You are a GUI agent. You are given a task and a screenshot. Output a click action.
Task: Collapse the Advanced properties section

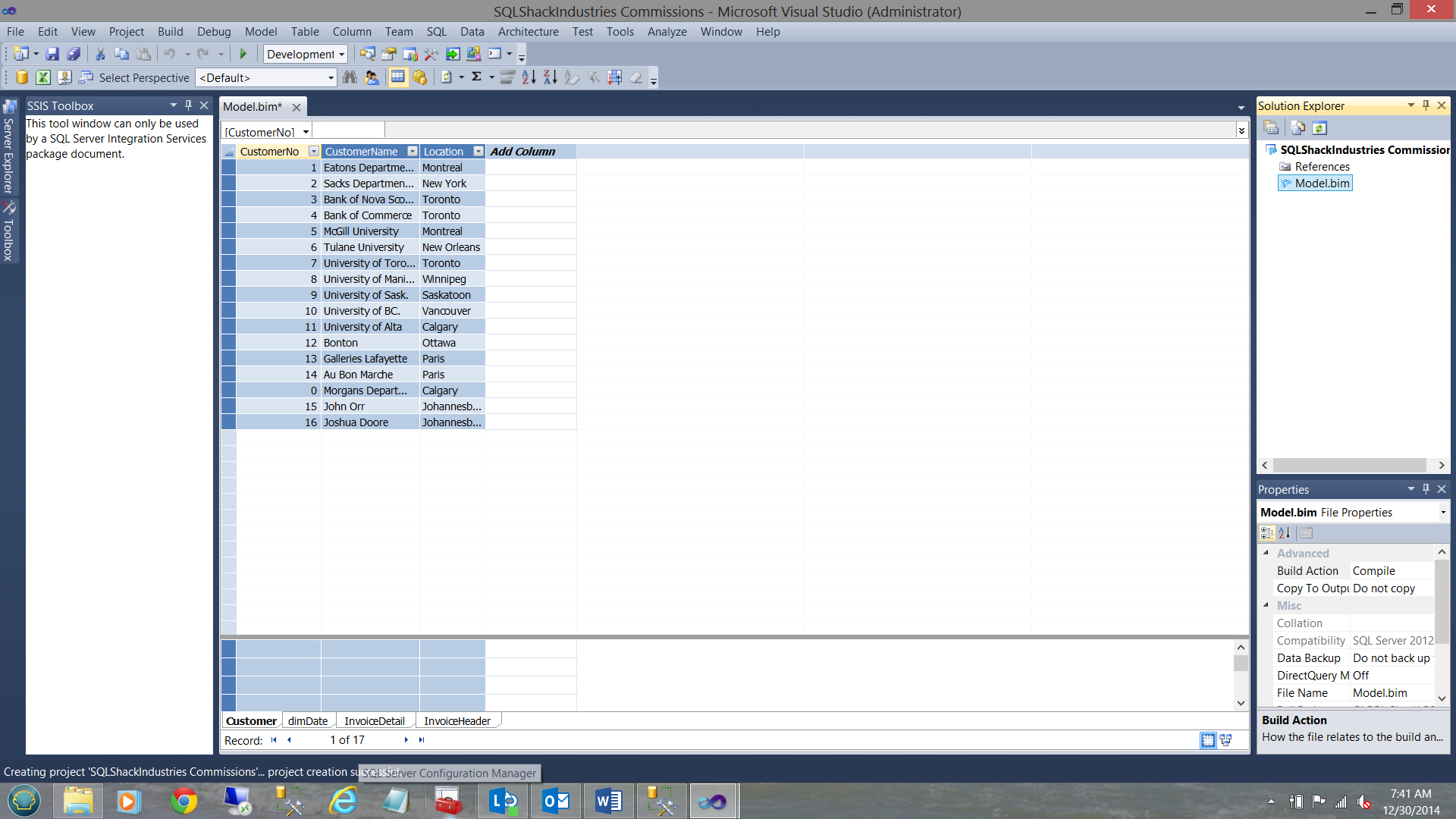pyautogui.click(x=1266, y=553)
